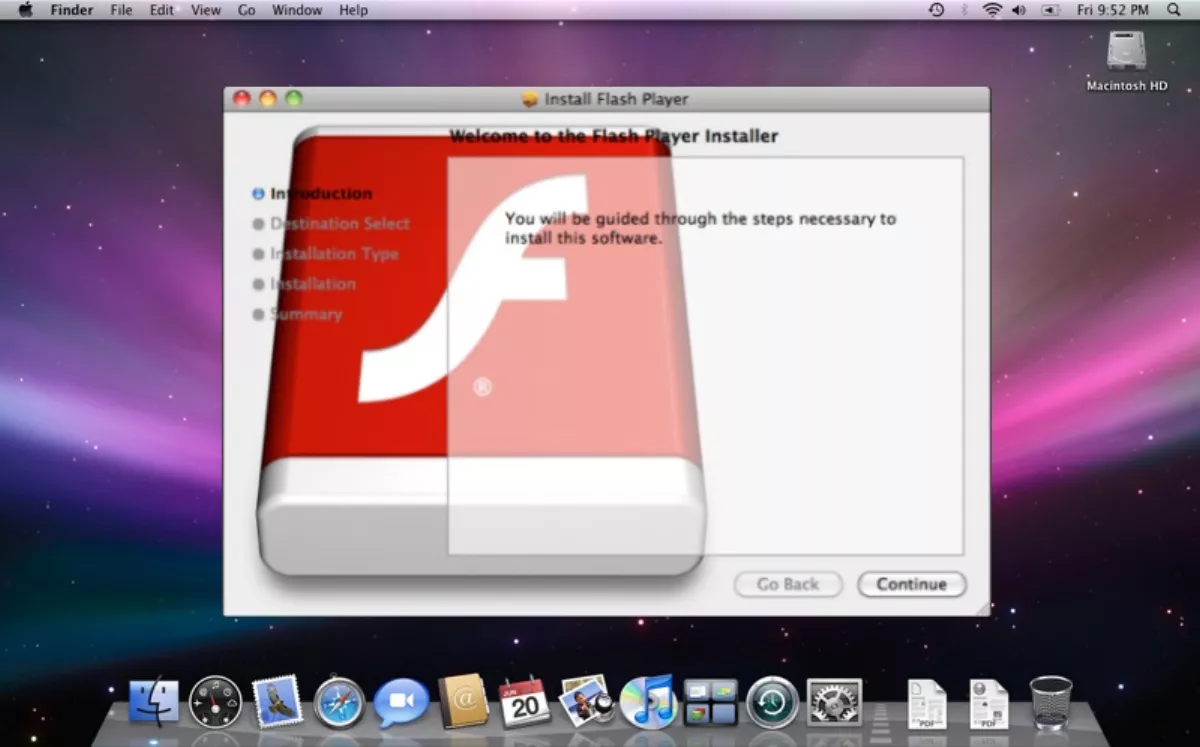1200x747 pixels.
Task: Open iTunes from the Dock
Action: [x=648, y=702]
